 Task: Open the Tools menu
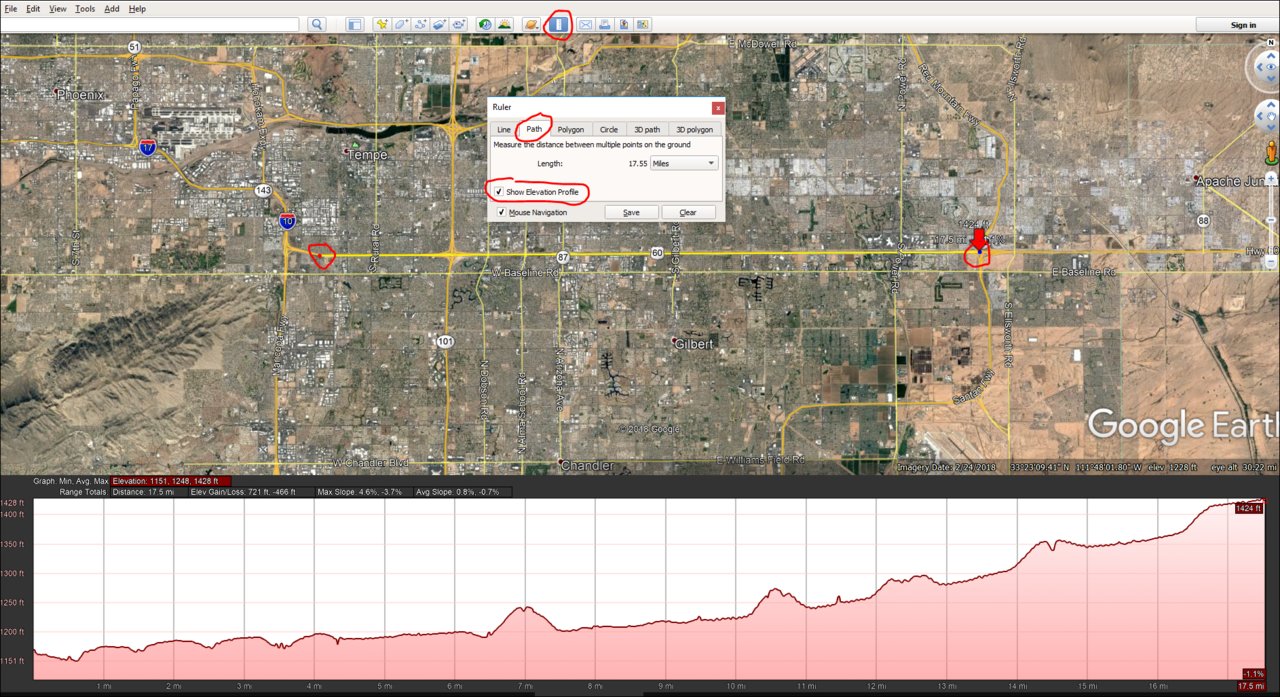85,8
